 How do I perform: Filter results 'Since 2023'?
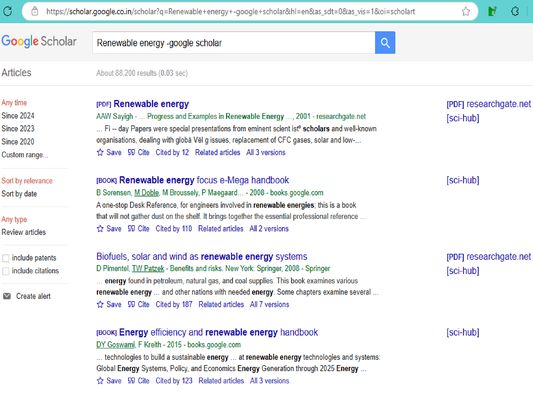(18, 128)
